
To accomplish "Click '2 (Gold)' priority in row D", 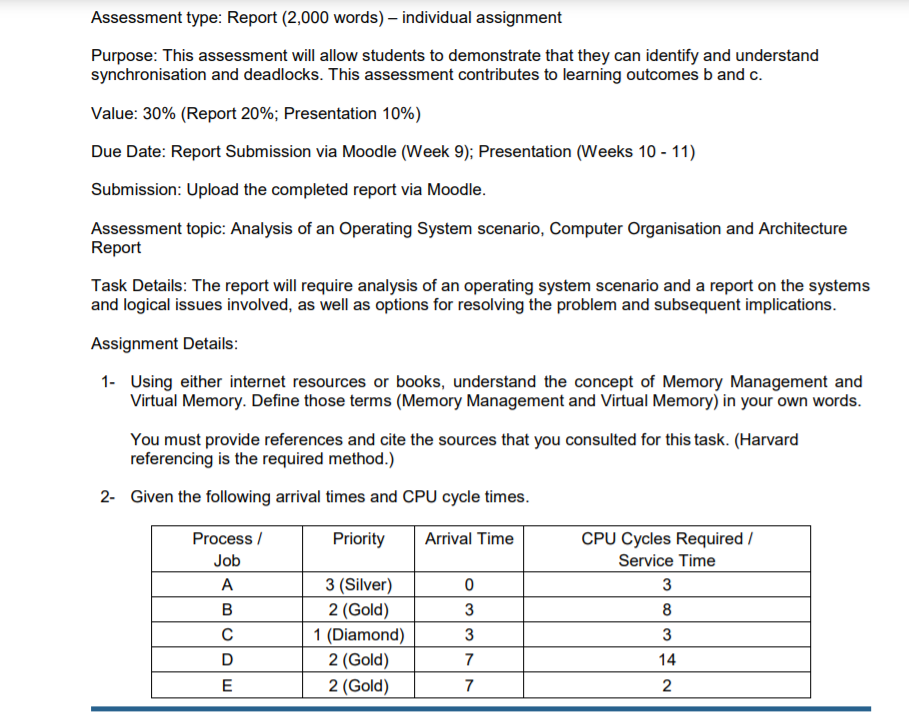I will click(358, 660).
